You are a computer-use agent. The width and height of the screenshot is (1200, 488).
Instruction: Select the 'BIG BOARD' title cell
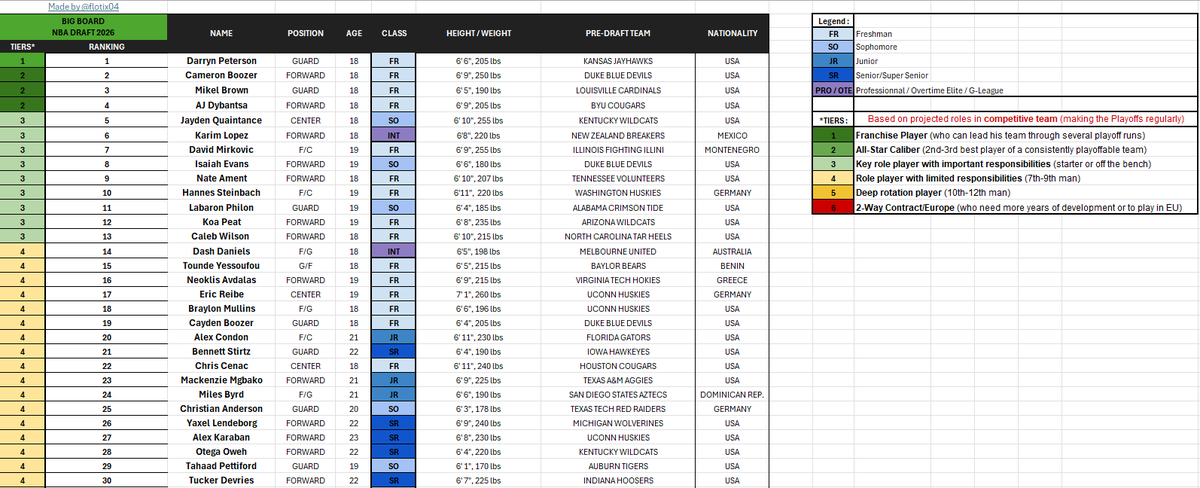84,19
